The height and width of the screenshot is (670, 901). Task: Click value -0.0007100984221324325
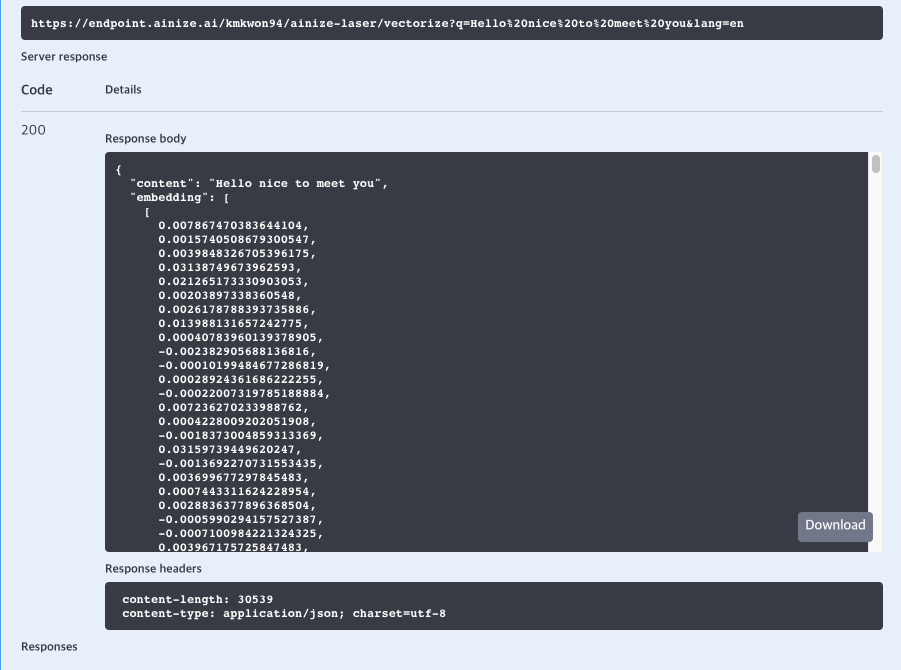click(241, 533)
